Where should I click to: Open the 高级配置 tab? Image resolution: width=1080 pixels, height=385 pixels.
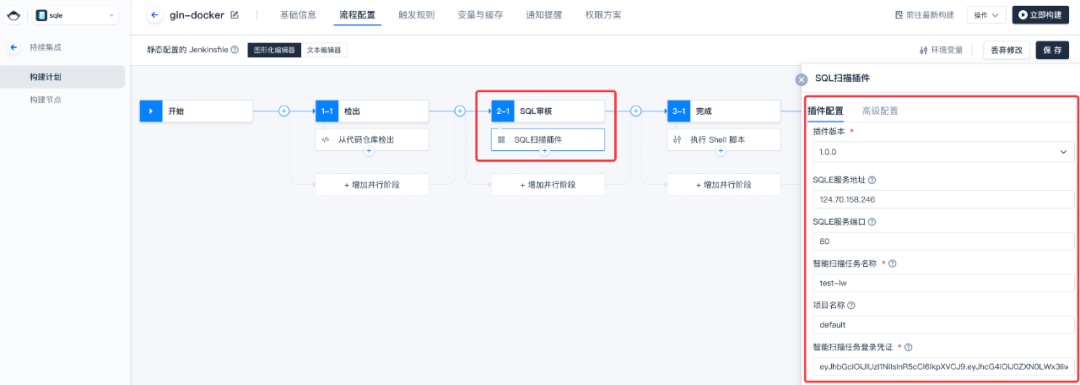880,111
